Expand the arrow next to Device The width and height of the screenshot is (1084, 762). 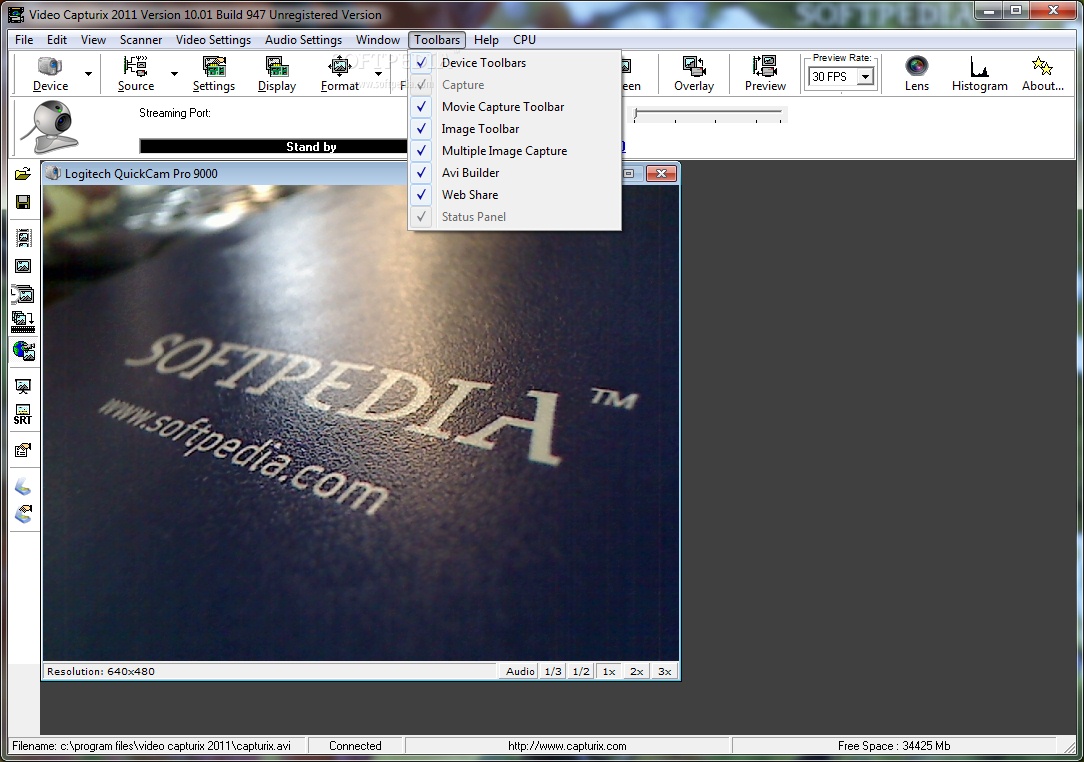tap(88, 73)
